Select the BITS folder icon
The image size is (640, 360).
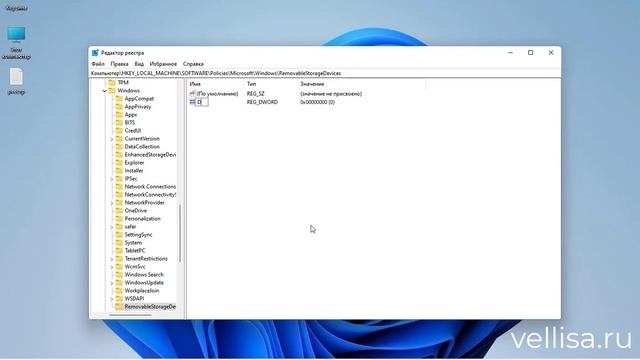119,122
